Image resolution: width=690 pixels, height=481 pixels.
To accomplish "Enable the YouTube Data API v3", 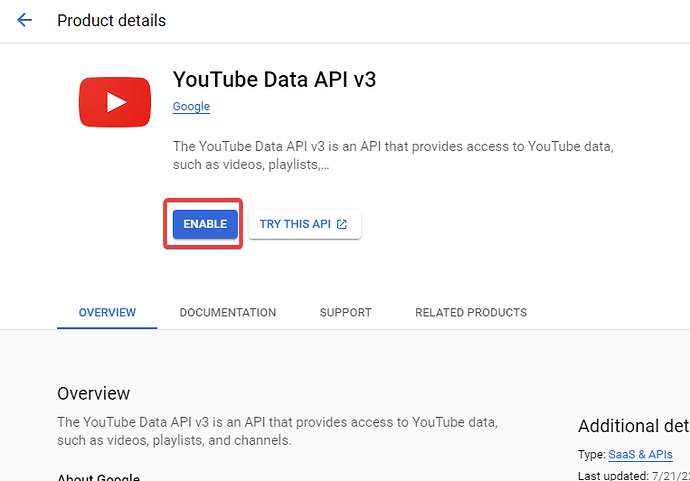I will point(205,224).
